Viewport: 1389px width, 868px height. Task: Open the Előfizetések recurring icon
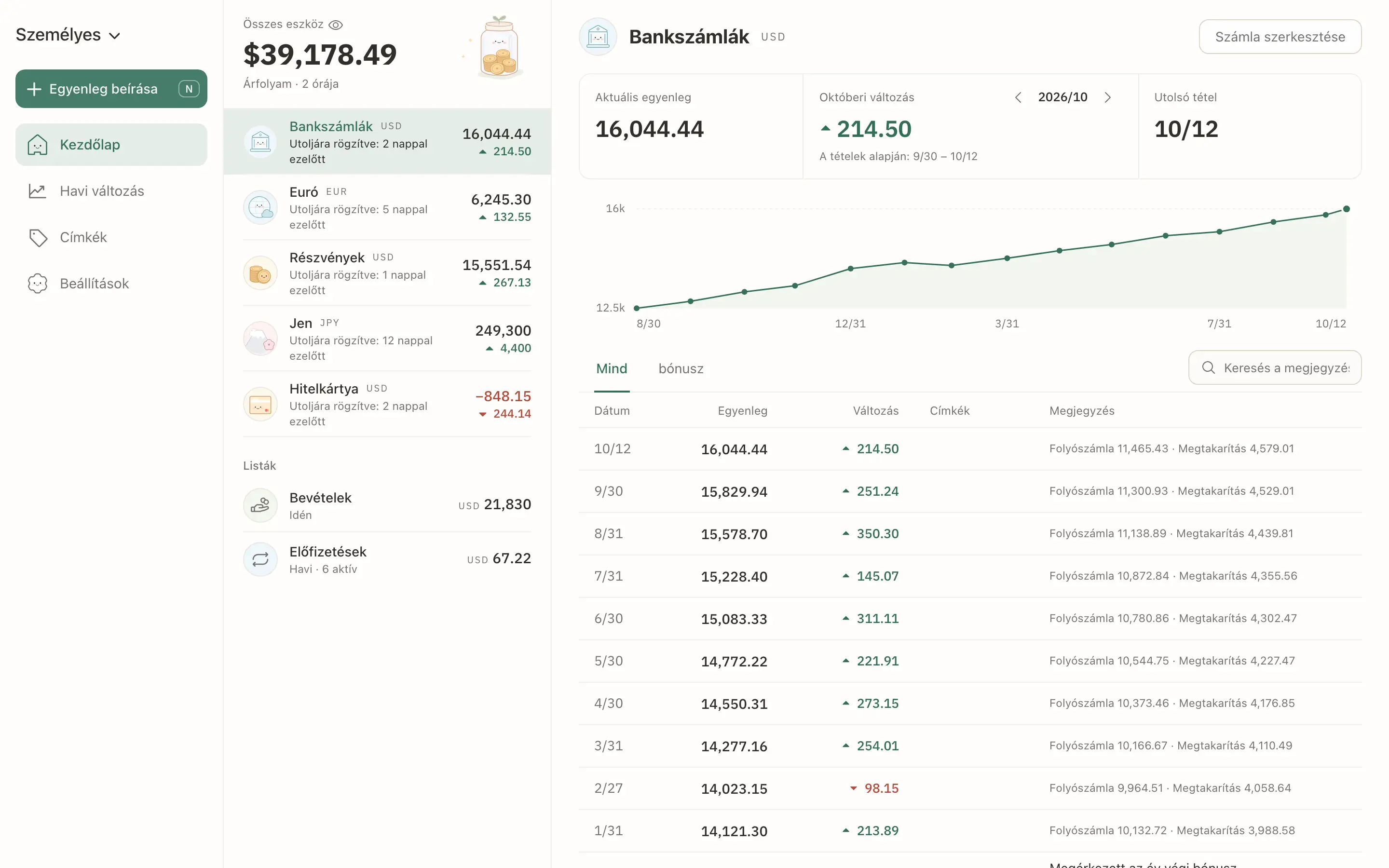click(260, 559)
